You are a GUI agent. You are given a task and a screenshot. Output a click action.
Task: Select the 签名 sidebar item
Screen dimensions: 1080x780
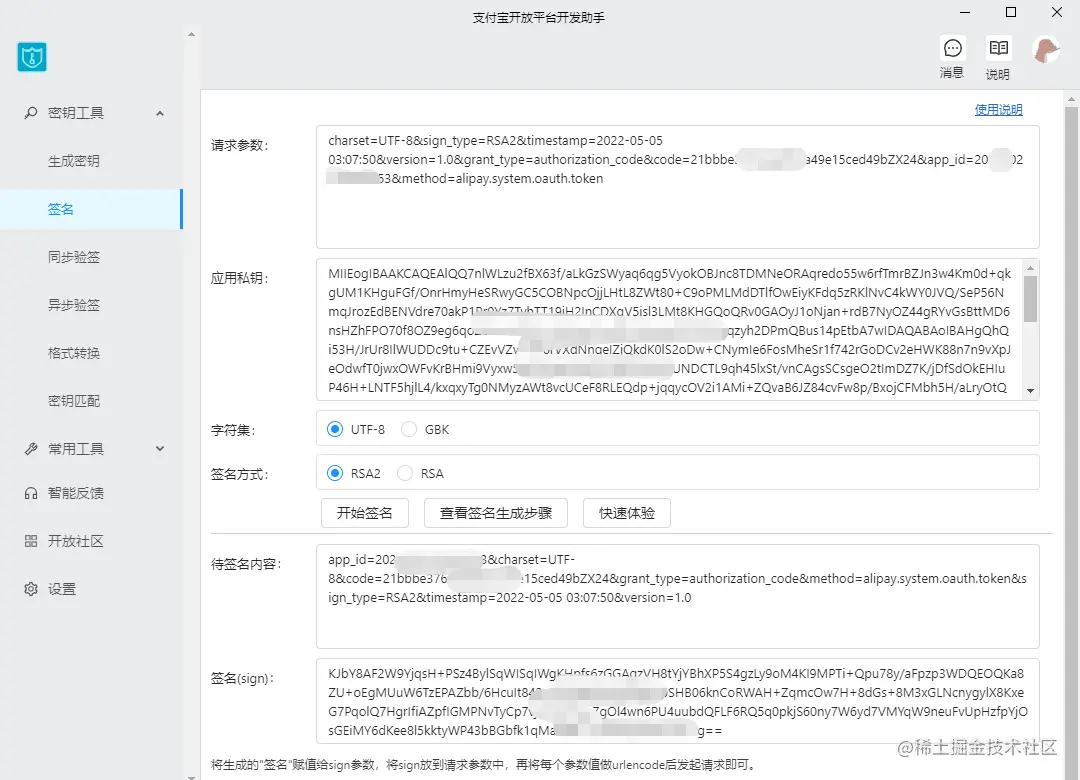91,209
